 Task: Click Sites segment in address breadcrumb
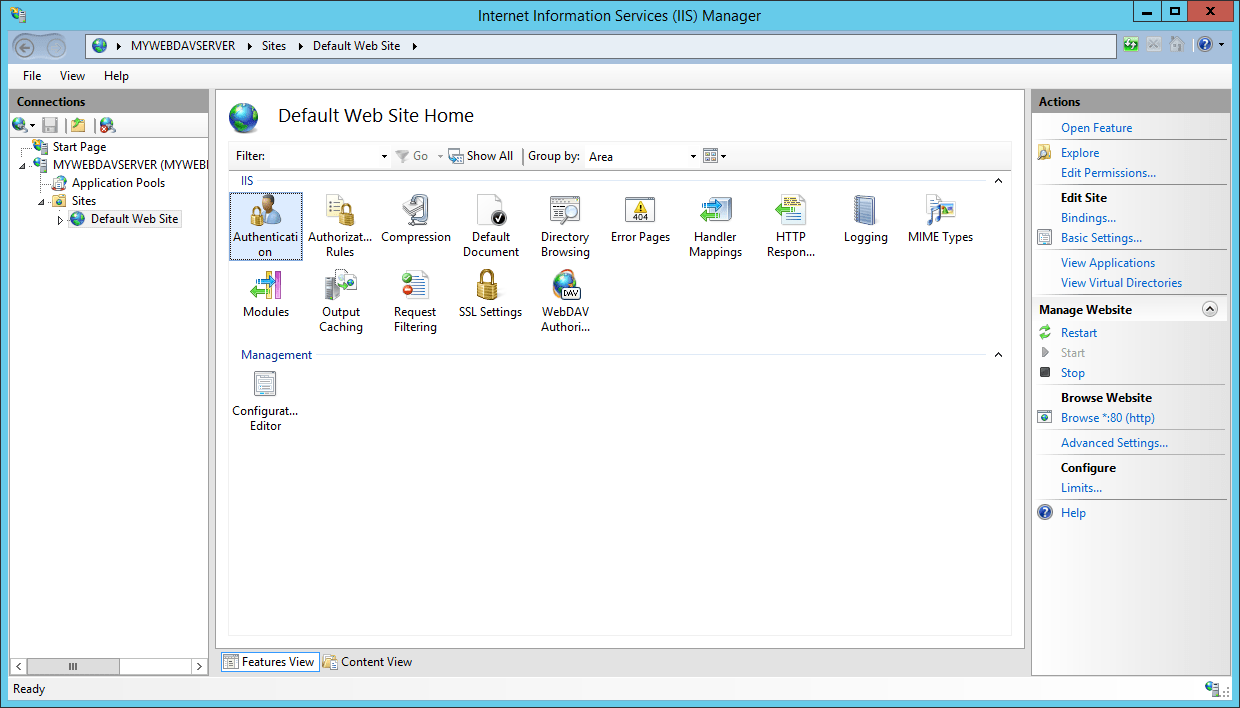coord(274,46)
